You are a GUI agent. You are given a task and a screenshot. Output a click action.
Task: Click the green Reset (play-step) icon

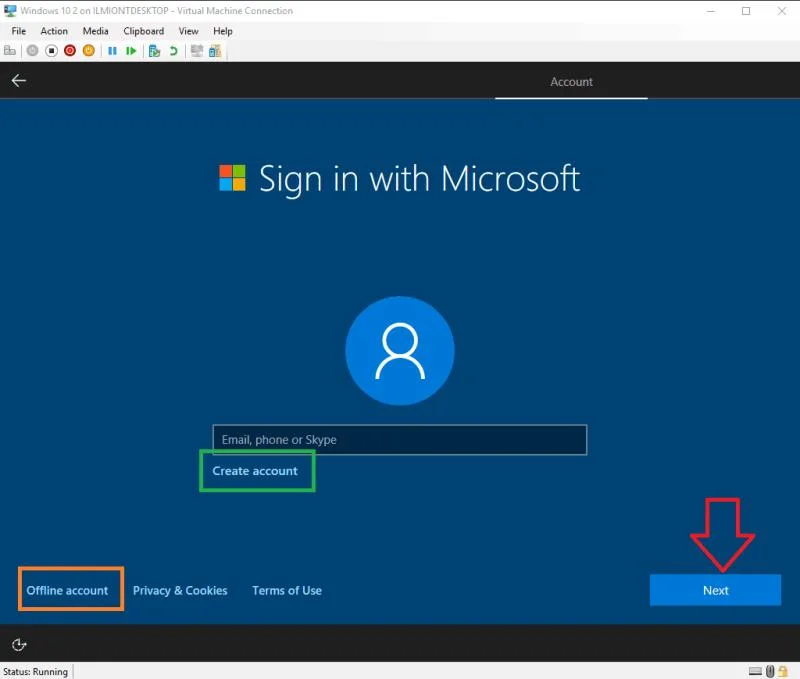[x=131, y=51]
